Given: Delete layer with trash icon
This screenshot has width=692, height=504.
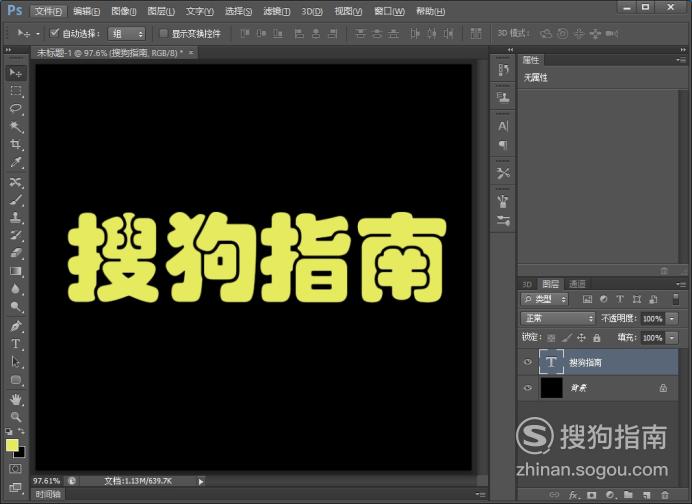Looking at the screenshot, I should pos(665,495).
